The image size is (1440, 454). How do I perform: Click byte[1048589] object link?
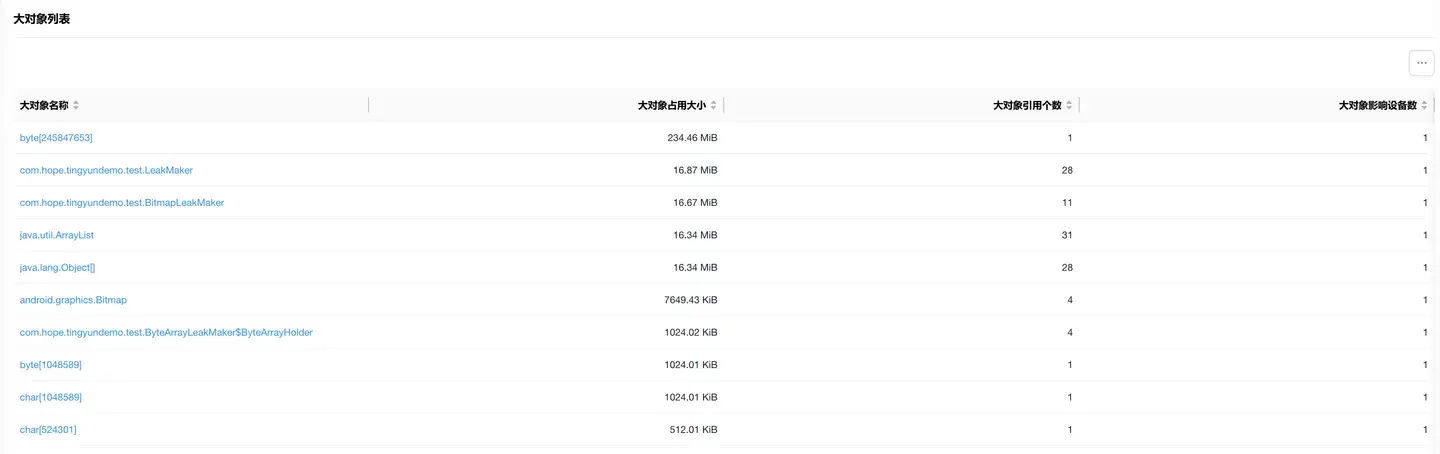(51, 365)
